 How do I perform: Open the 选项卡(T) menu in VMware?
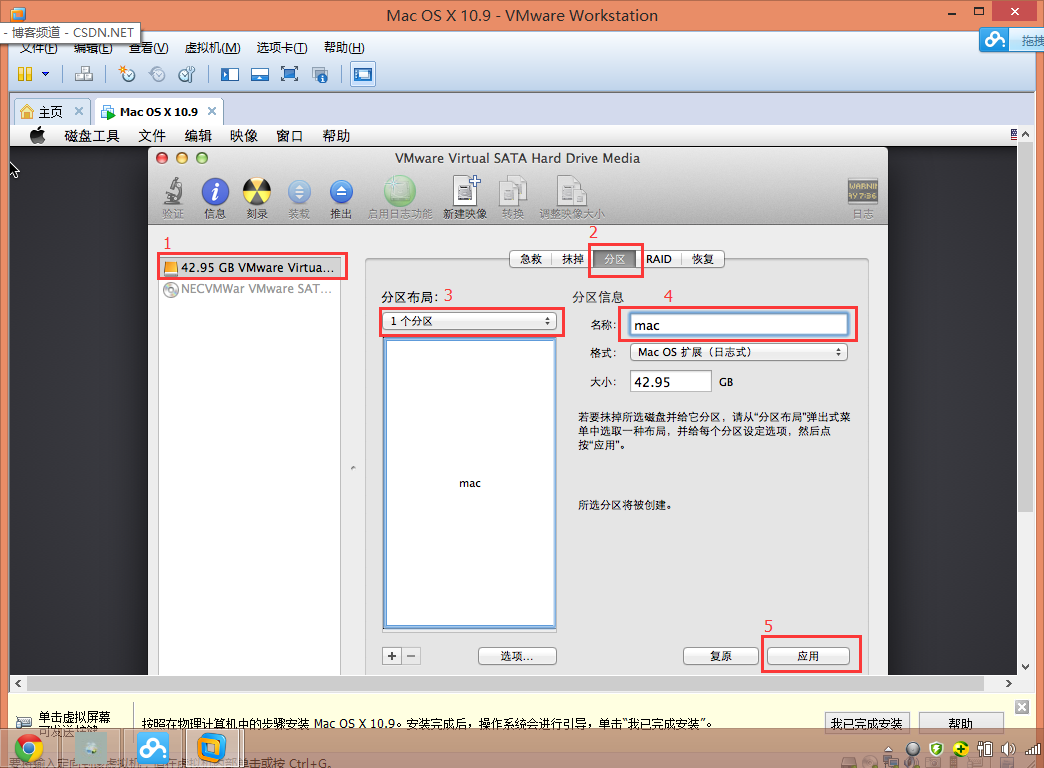click(282, 48)
